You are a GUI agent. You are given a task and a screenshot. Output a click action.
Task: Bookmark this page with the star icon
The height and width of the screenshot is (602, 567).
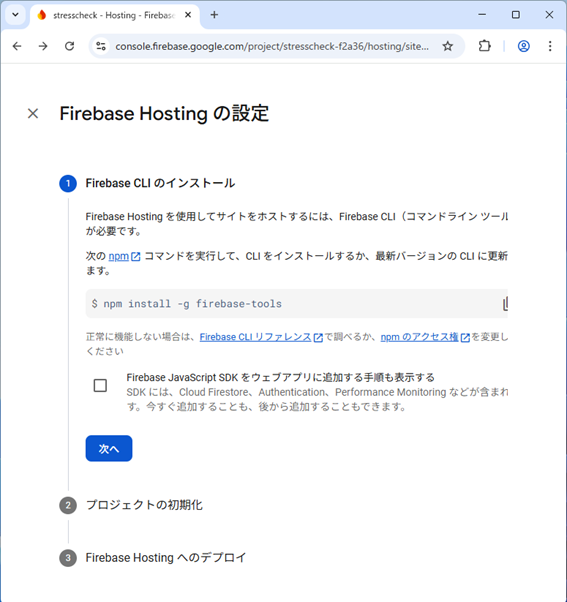click(447, 46)
